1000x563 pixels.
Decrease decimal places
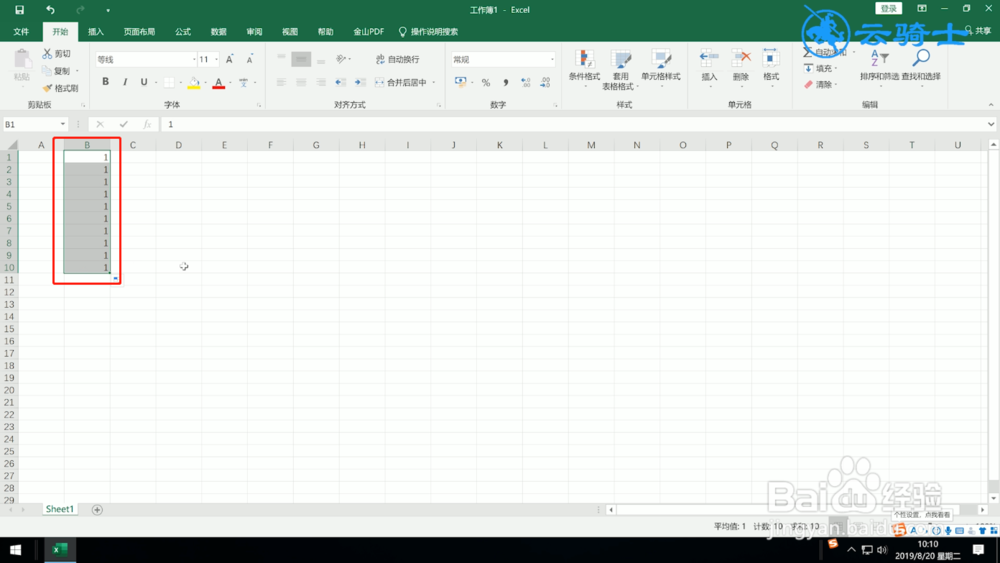pos(545,82)
